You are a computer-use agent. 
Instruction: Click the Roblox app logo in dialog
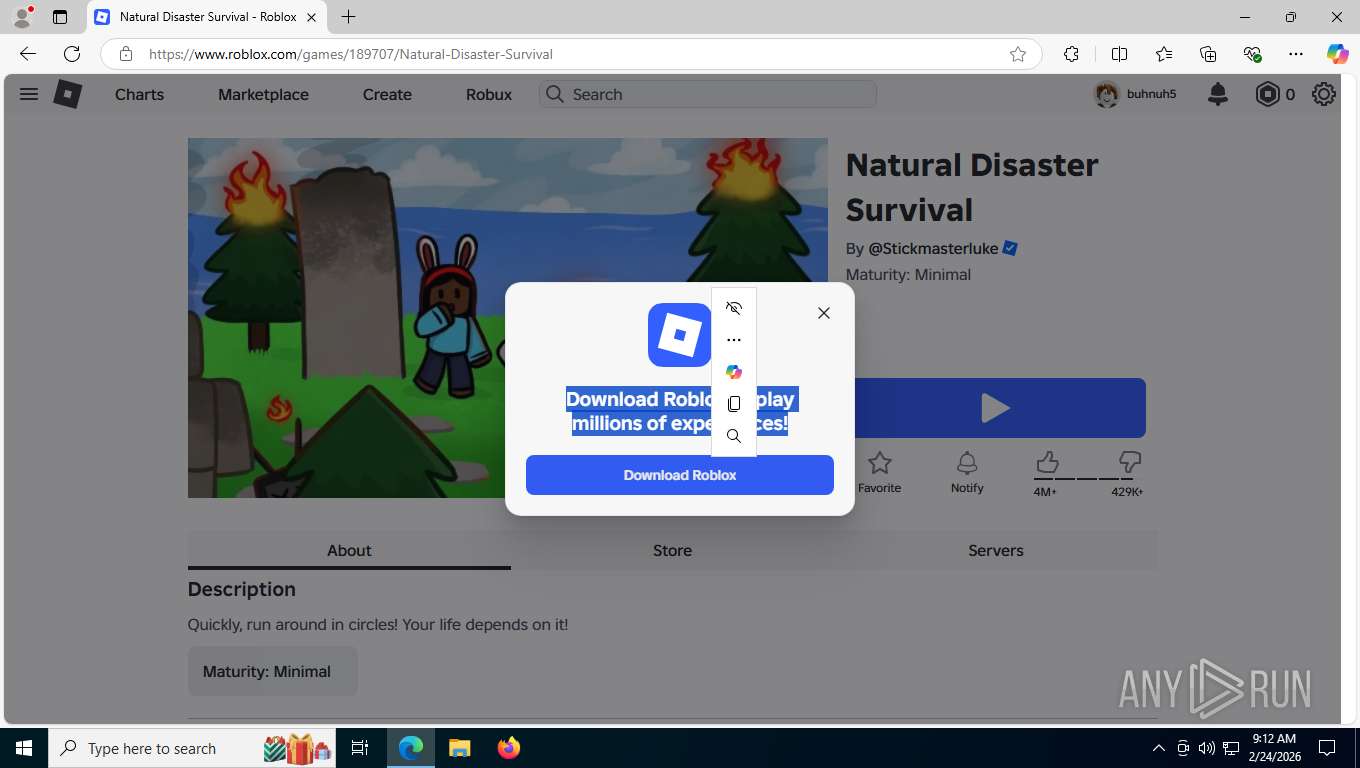coord(680,335)
